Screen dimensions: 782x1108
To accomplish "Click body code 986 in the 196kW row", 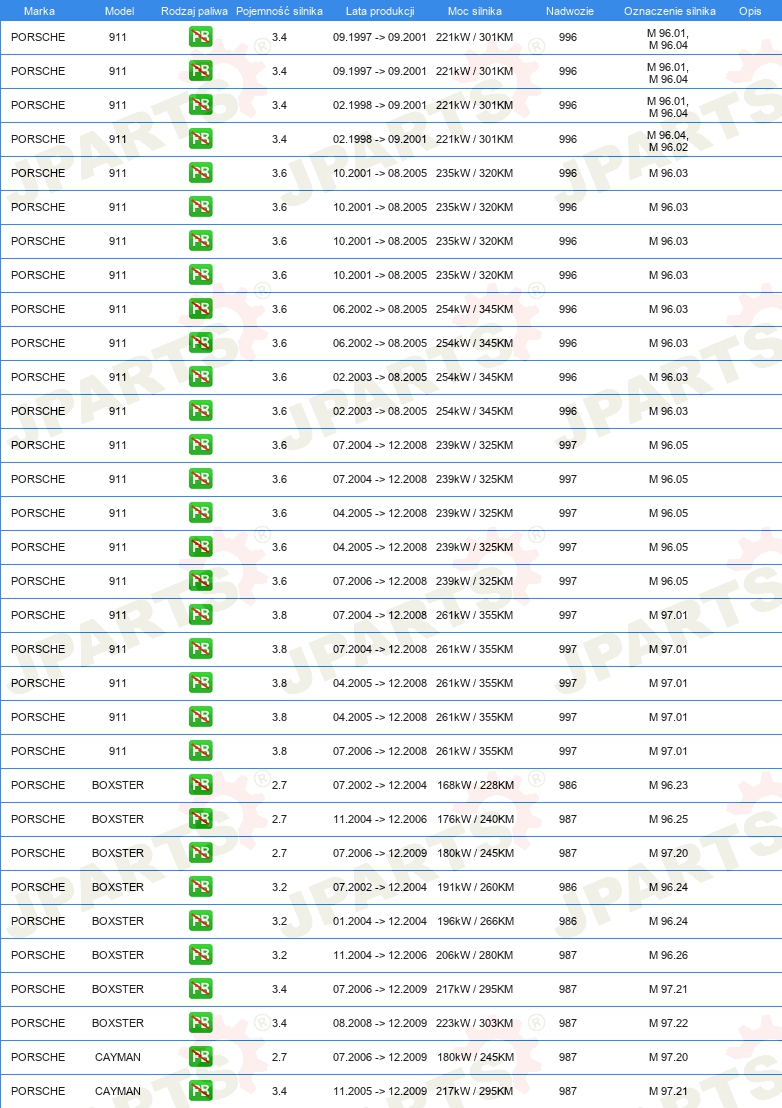I will click(x=568, y=921).
